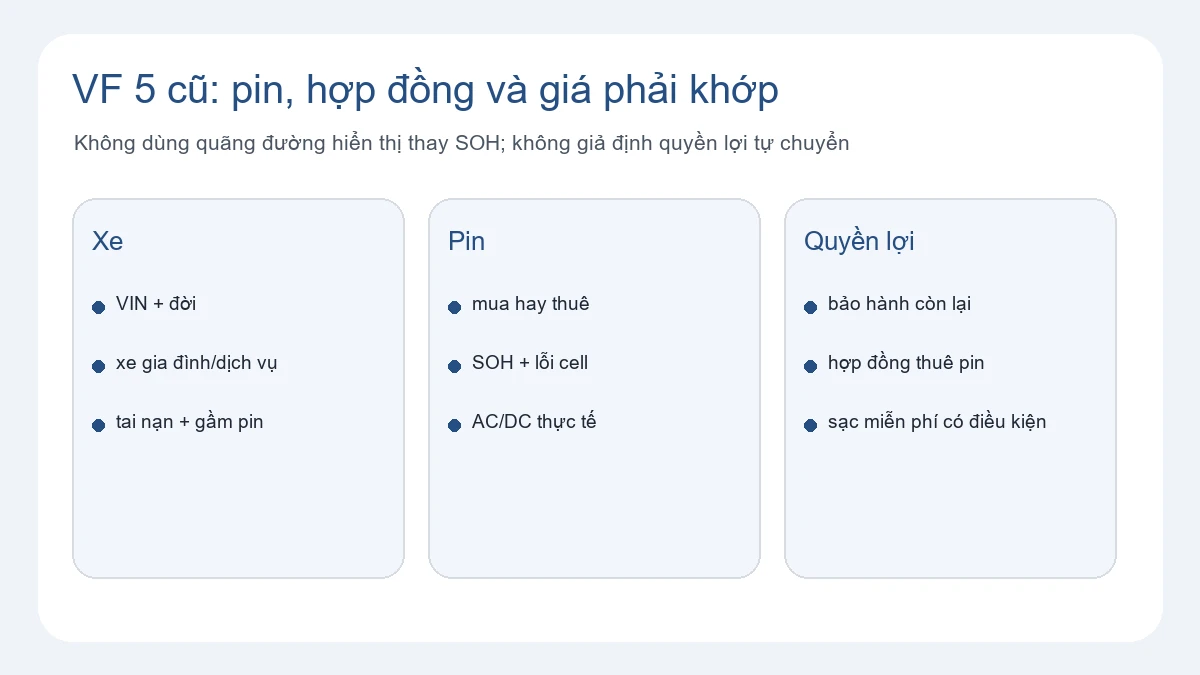Select the Quyền lợi card heading
This screenshot has width=1200, height=675.
pyautogui.click(x=859, y=242)
